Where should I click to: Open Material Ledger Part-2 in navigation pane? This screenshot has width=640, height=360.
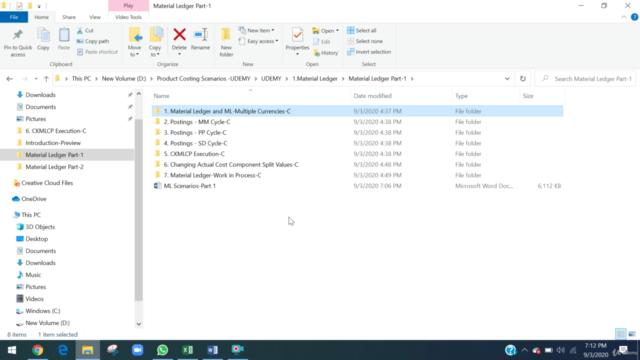point(54,167)
